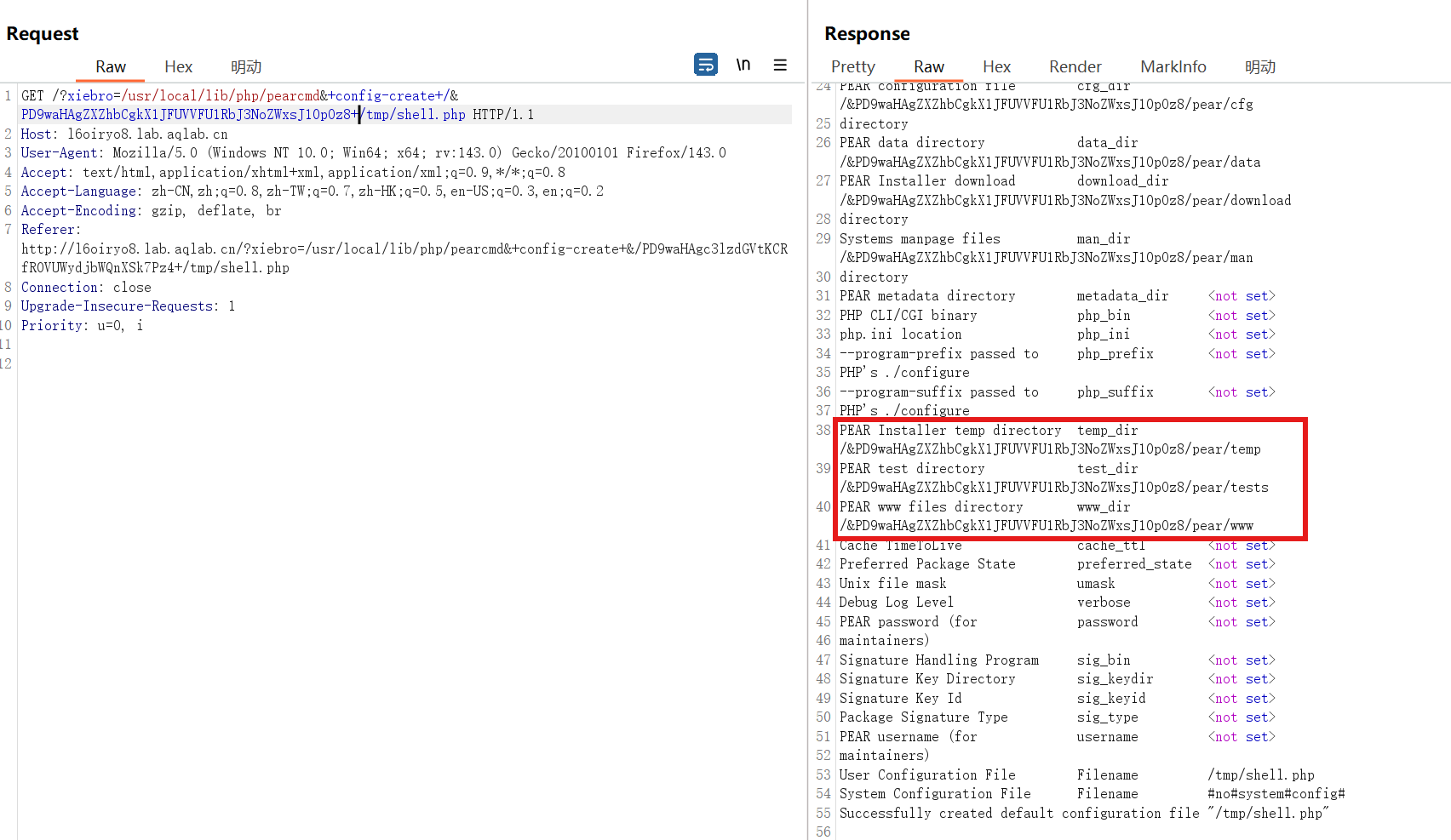Viewport: 1451px width, 840px height.
Task: Click the 'umask' key in response
Action: click(x=1096, y=584)
